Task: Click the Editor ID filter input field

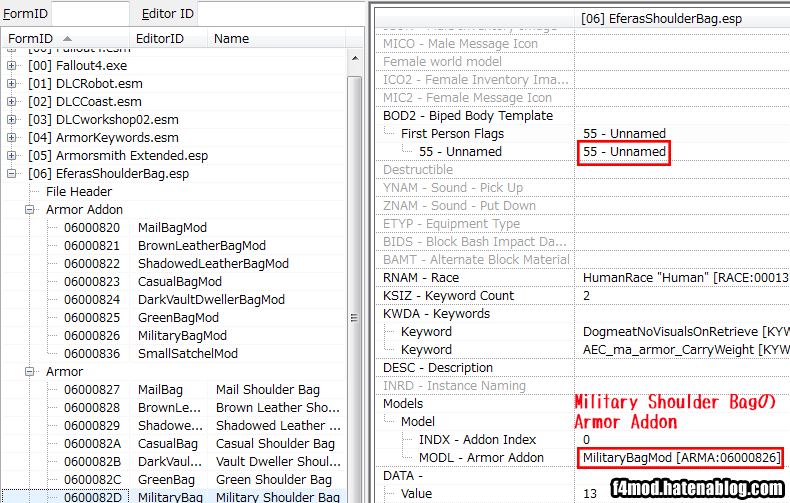Action: tap(281, 13)
